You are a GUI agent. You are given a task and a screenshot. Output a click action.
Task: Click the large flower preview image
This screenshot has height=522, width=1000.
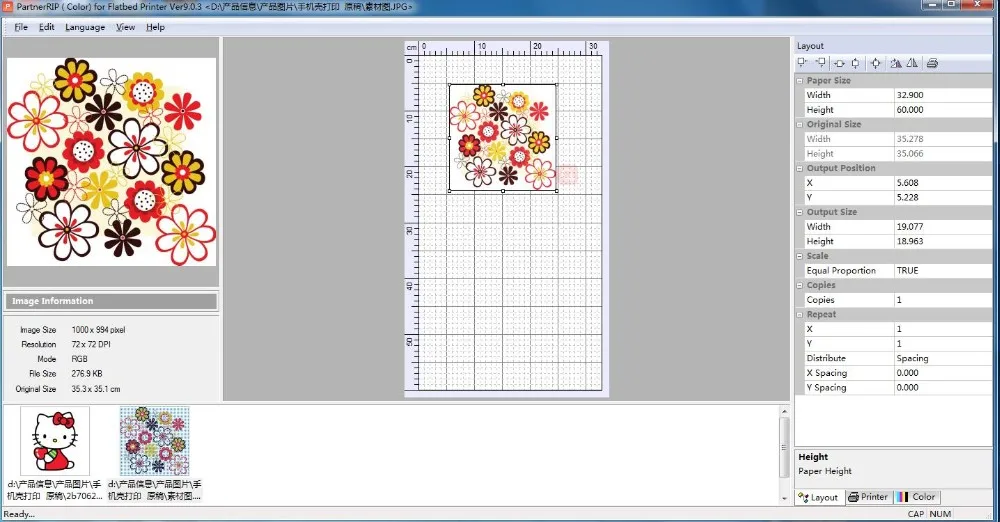(112, 162)
